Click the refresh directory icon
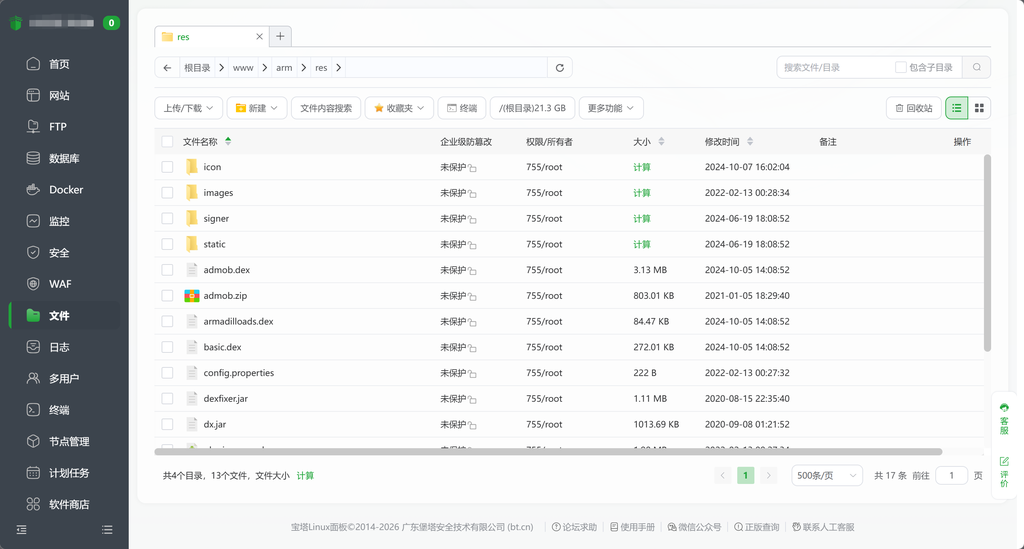Viewport: 1024px width, 549px height. [x=560, y=68]
